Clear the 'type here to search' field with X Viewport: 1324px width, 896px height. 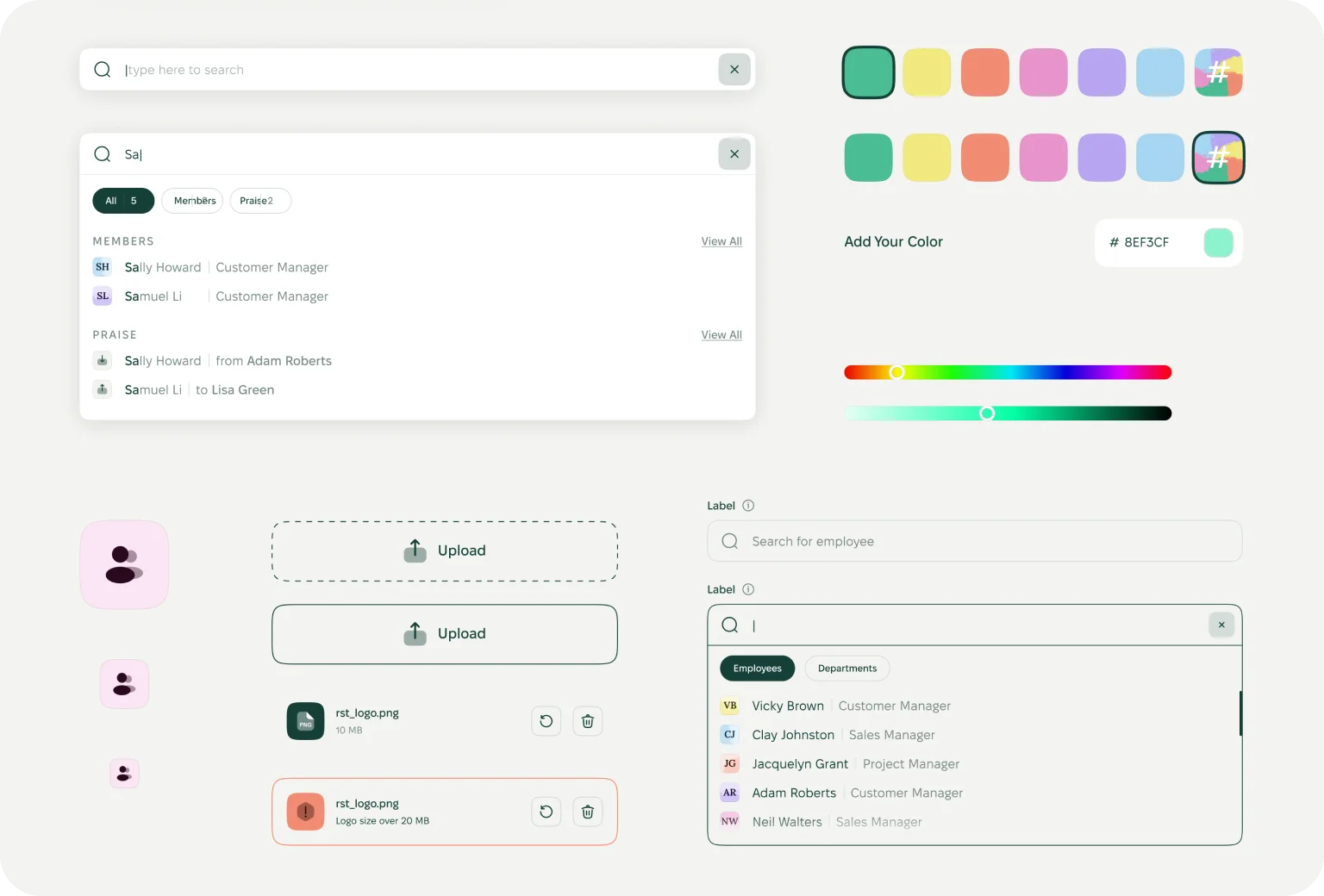734,70
